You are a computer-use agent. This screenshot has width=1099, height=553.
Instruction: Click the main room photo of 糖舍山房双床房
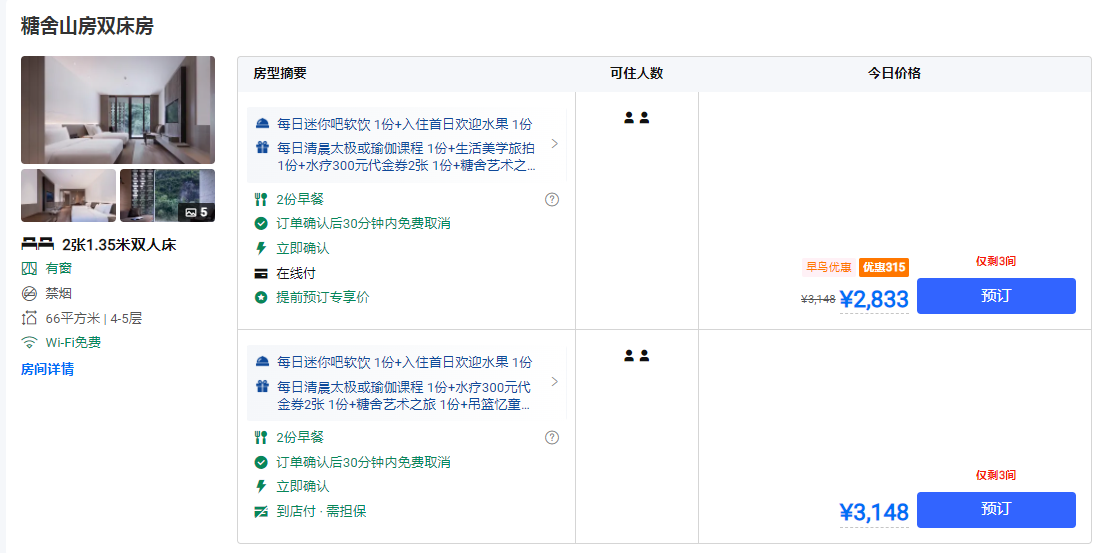pos(117,110)
